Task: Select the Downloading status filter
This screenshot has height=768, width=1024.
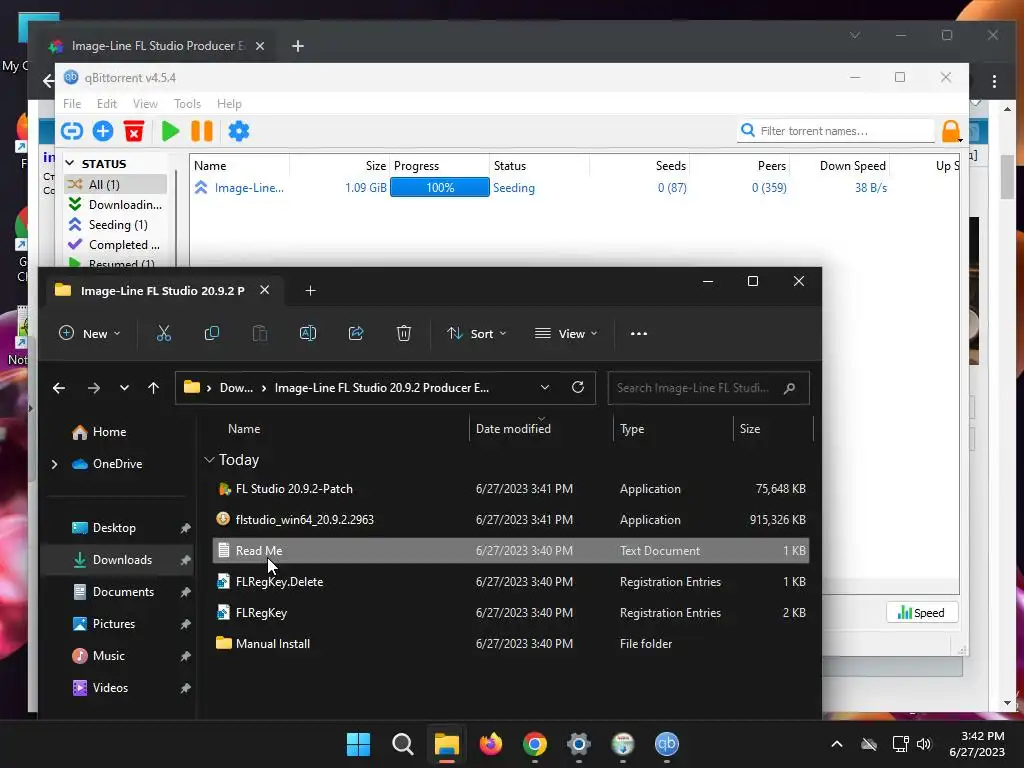Action: [116, 205]
